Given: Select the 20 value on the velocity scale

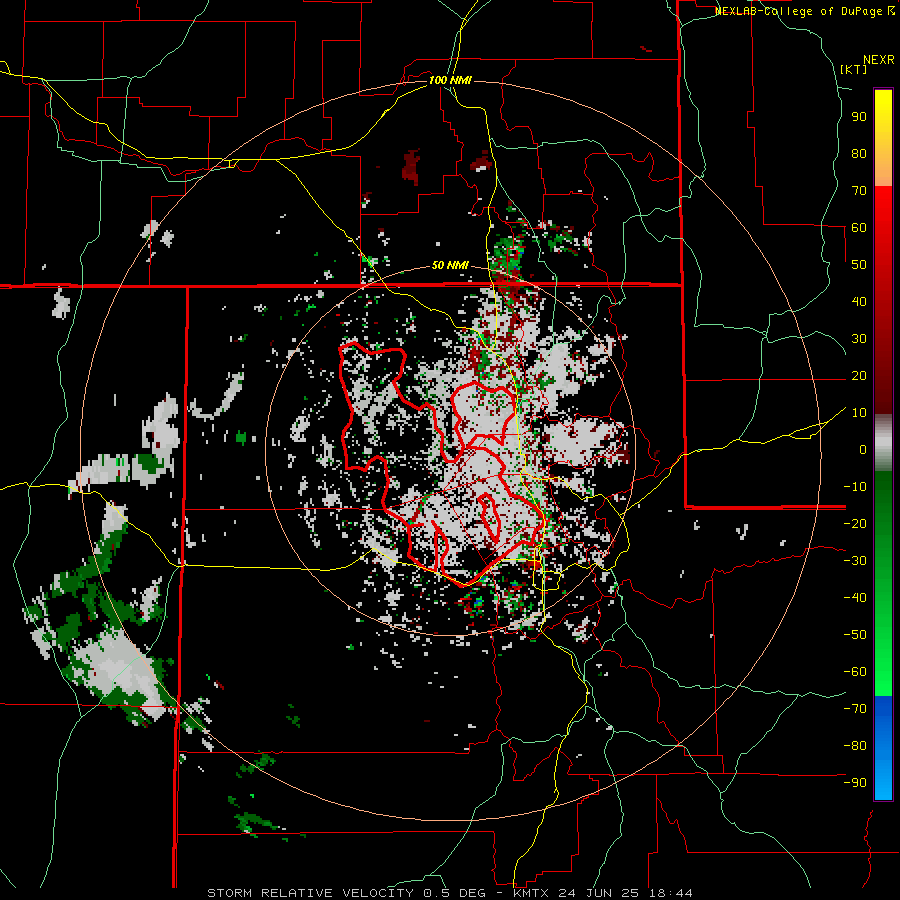Looking at the screenshot, I should (859, 375).
